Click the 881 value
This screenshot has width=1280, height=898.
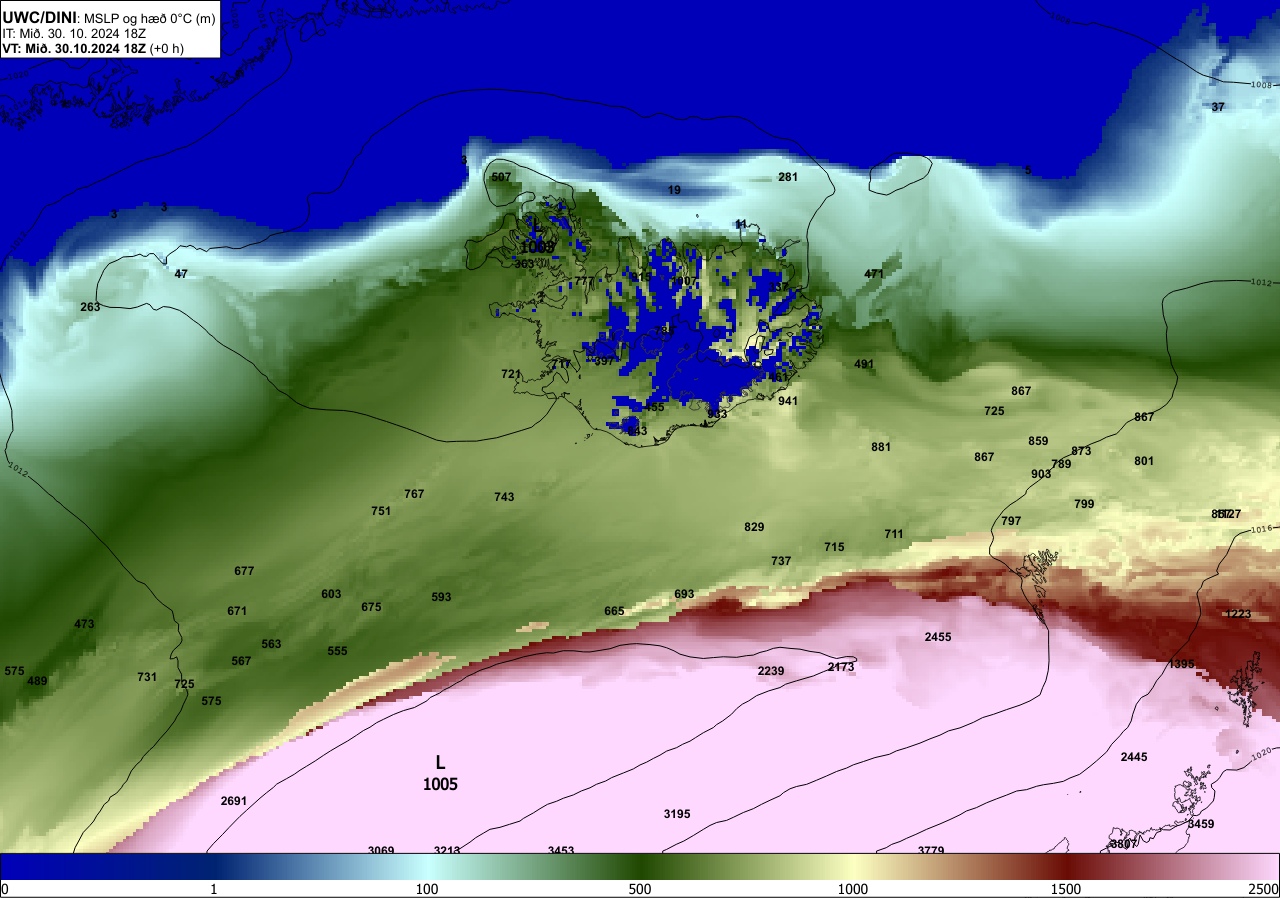point(881,447)
